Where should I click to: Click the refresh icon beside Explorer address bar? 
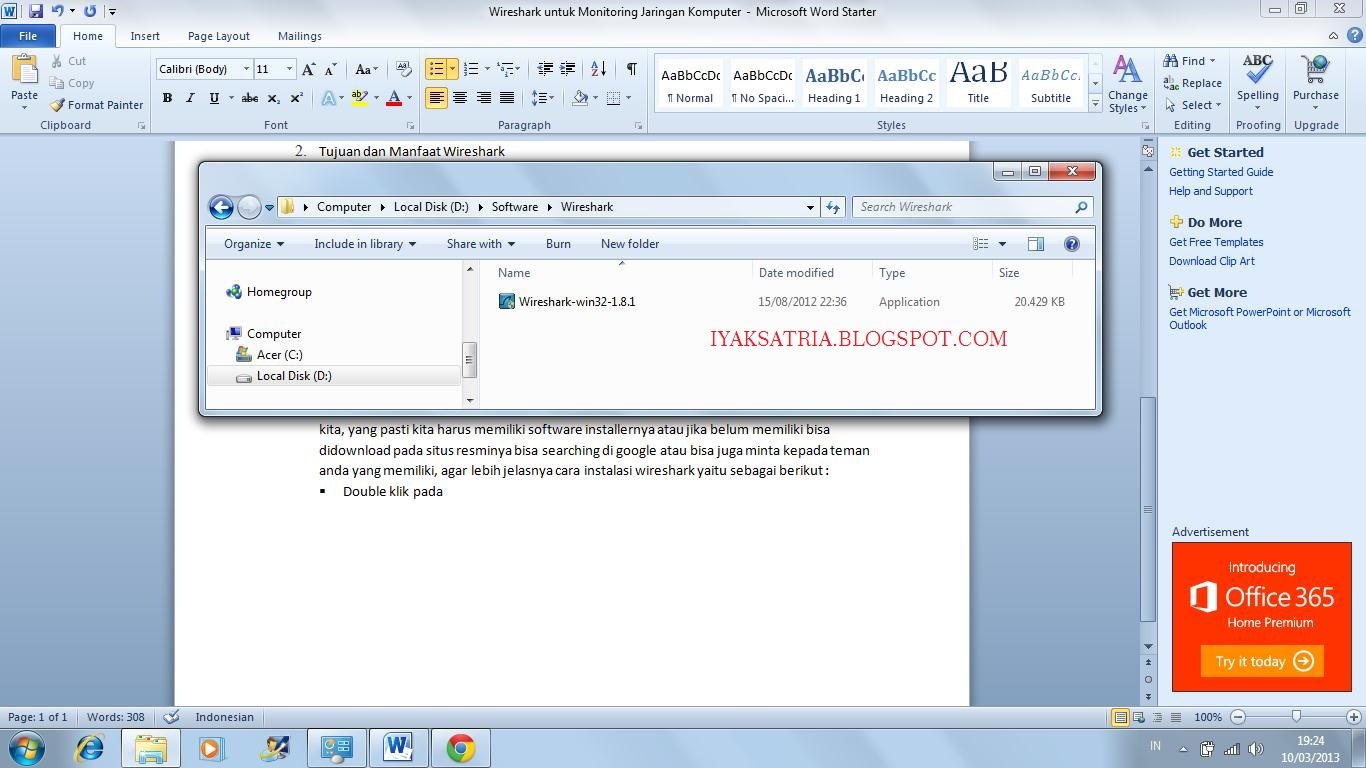pos(832,207)
